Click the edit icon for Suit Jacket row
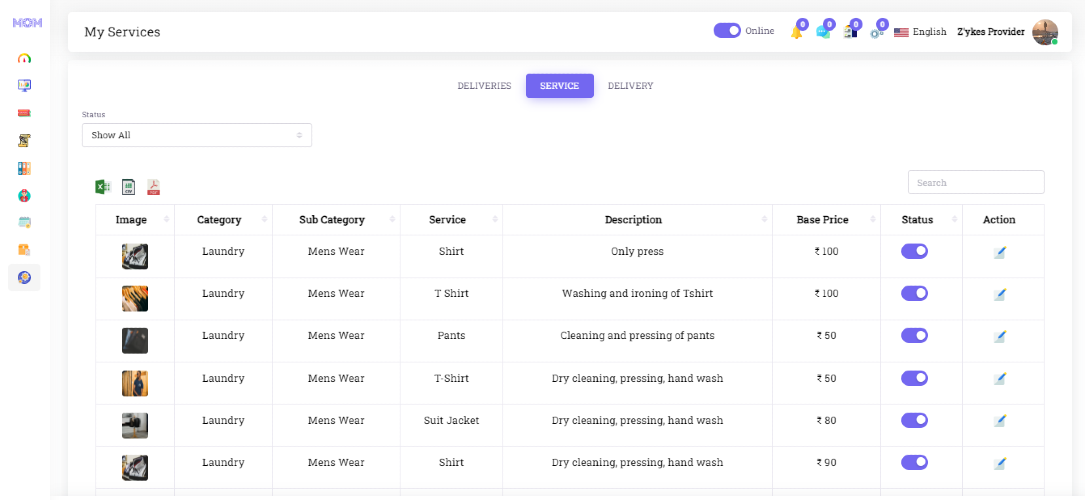 999,420
